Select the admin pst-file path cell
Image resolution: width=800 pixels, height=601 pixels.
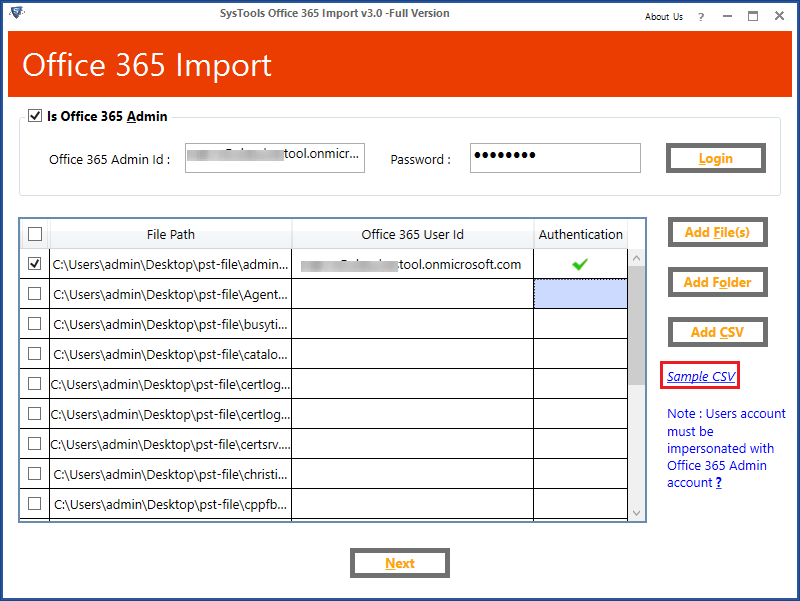[170, 264]
